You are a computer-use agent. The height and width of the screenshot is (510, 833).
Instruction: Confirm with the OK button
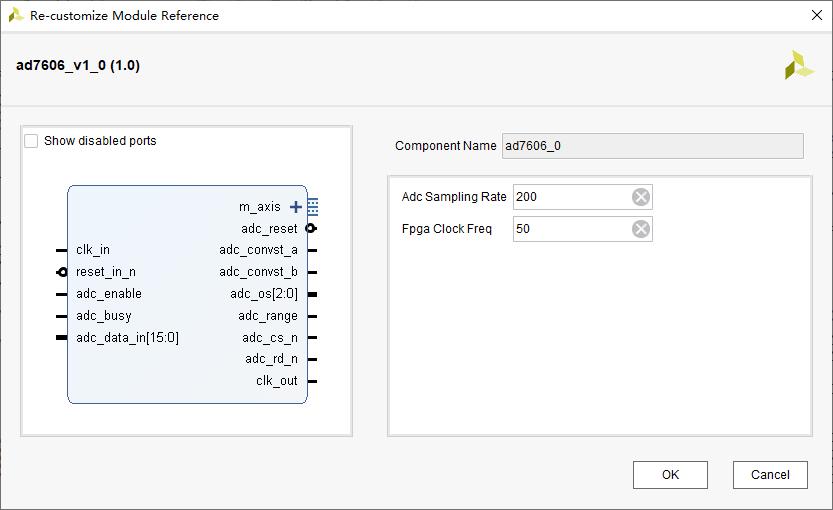click(670, 474)
